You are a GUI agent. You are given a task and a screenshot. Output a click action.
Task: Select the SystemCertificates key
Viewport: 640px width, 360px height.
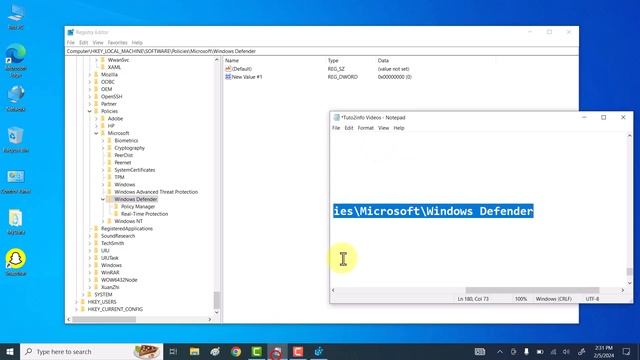[x=134, y=170]
